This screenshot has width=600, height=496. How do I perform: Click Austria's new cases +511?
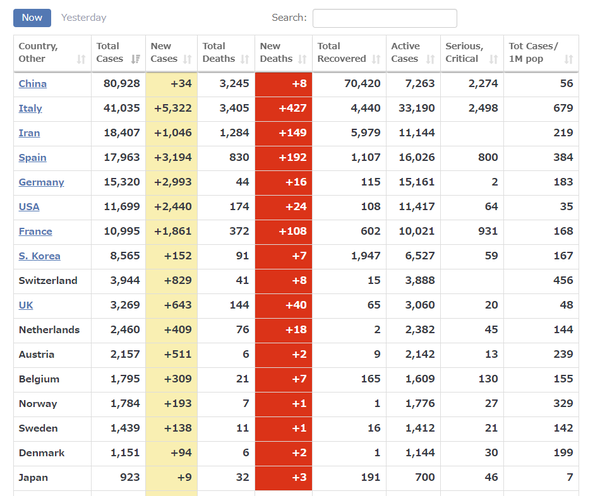[178, 354]
